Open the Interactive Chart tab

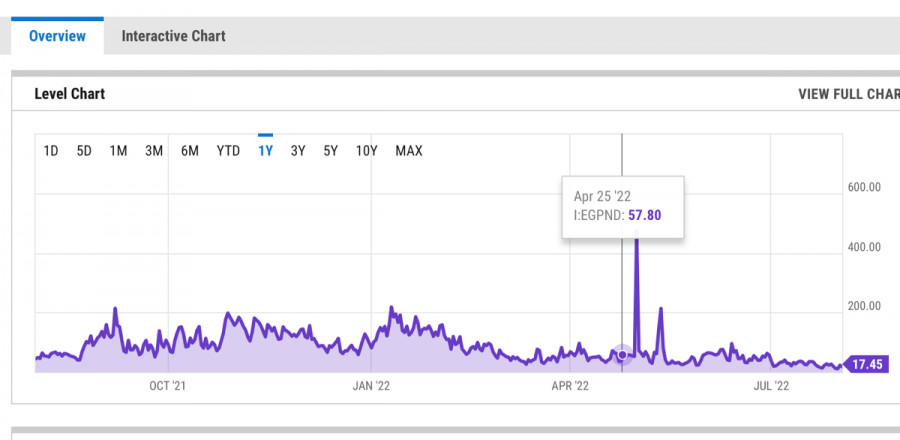click(173, 36)
